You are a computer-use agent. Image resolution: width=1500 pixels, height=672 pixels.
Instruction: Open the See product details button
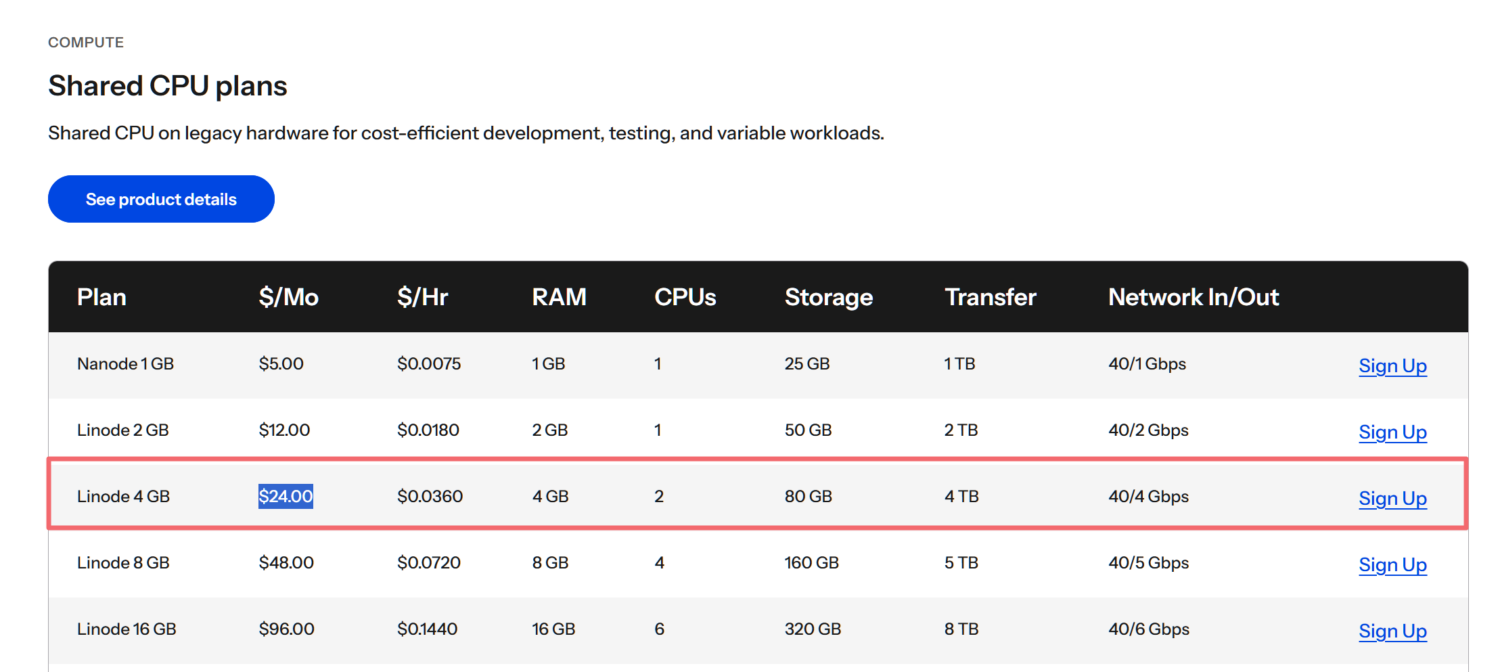pos(161,199)
